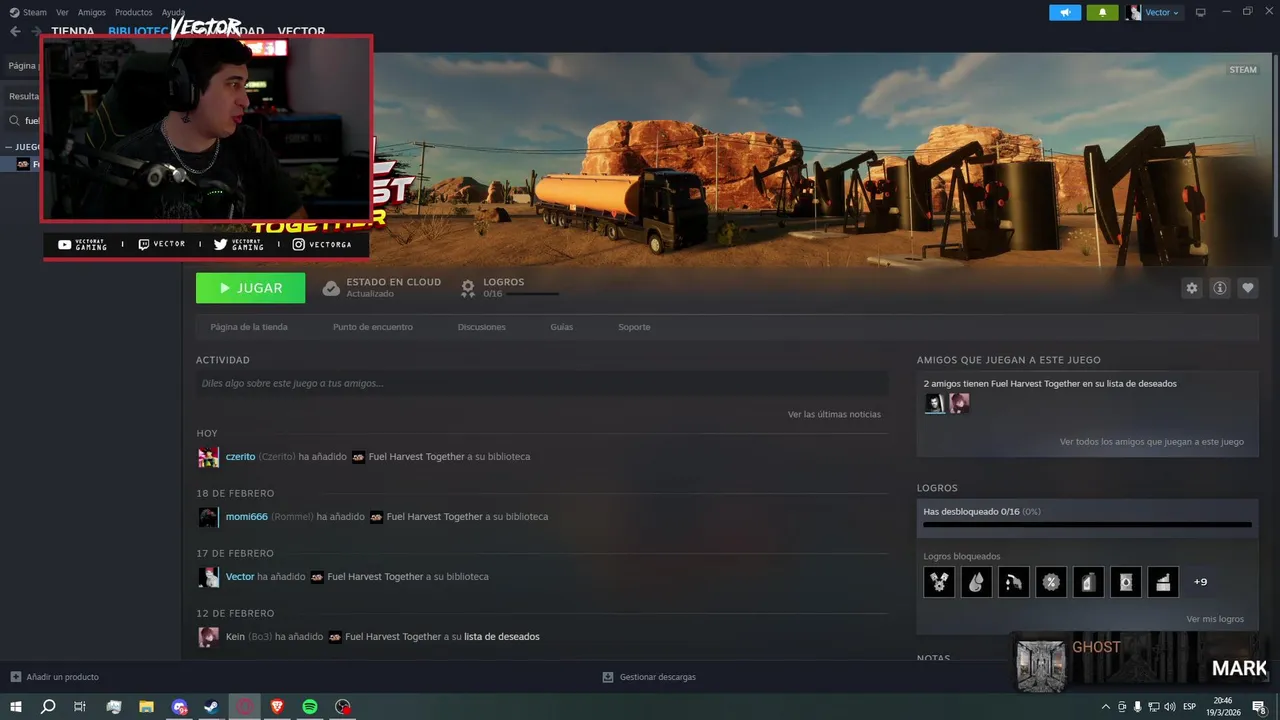Click the percent badge achievement icon

tap(1051, 582)
